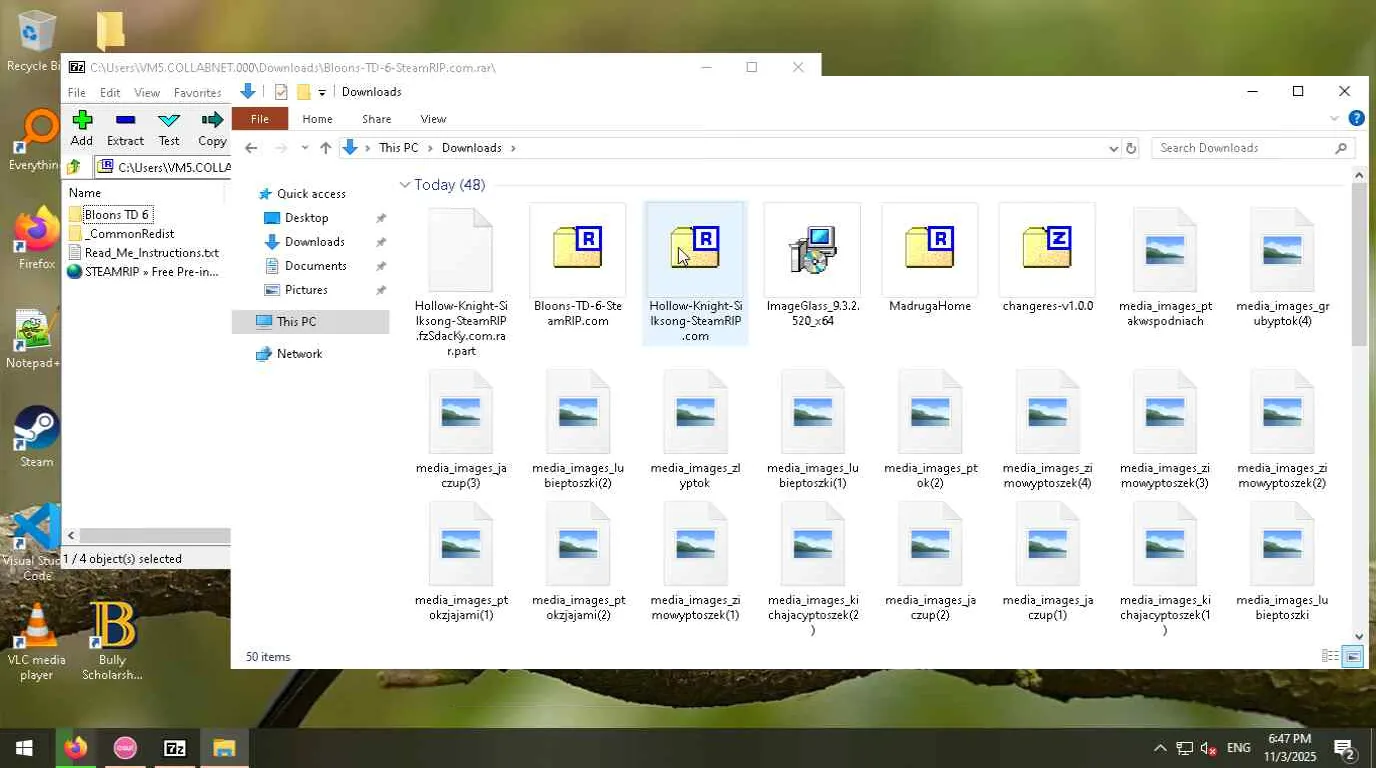Click New folder icon in Explorer title bar
This screenshot has height=768, width=1376.
[x=303, y=92]
